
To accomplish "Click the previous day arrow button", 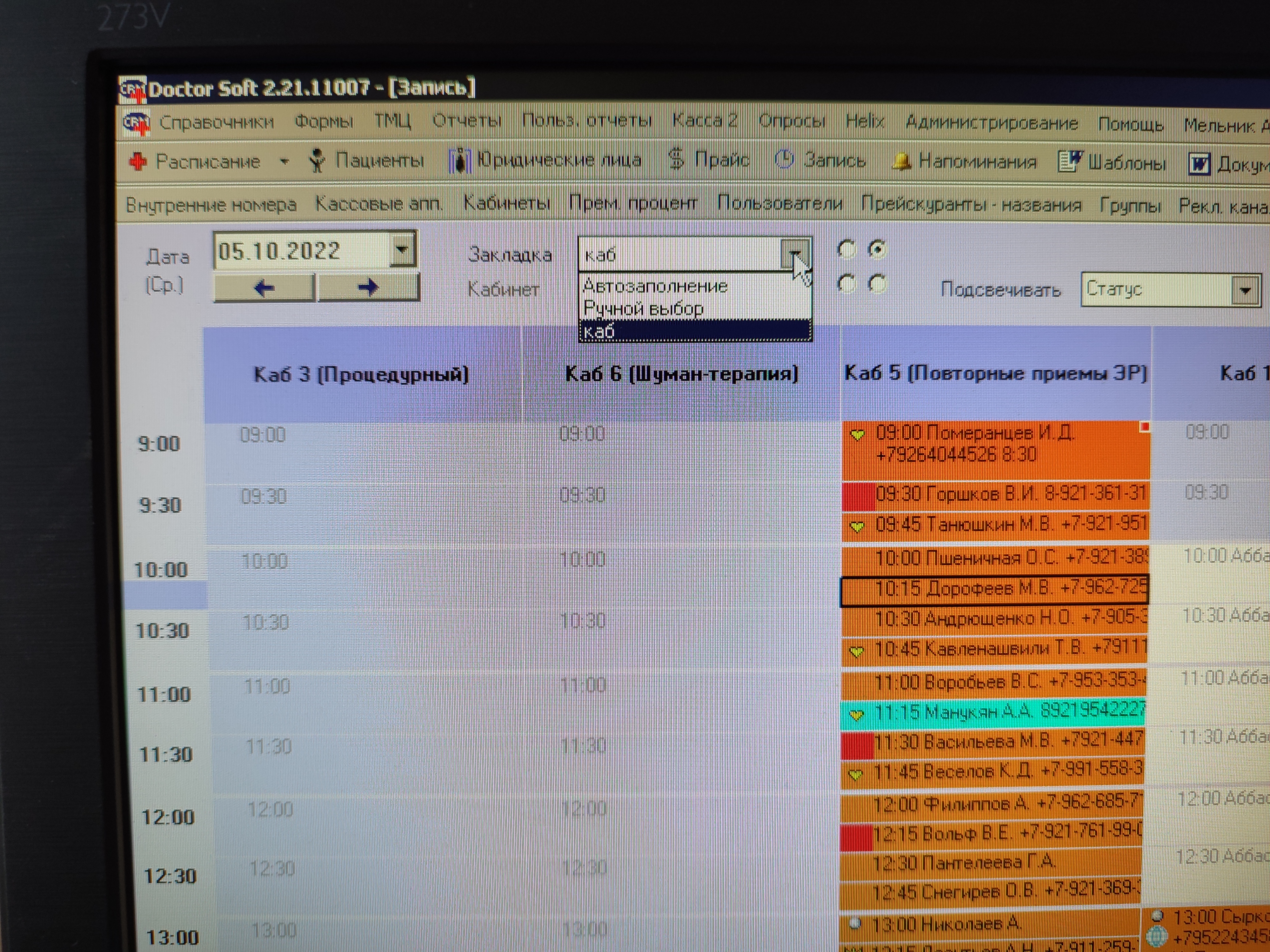I will pos(264,288).
